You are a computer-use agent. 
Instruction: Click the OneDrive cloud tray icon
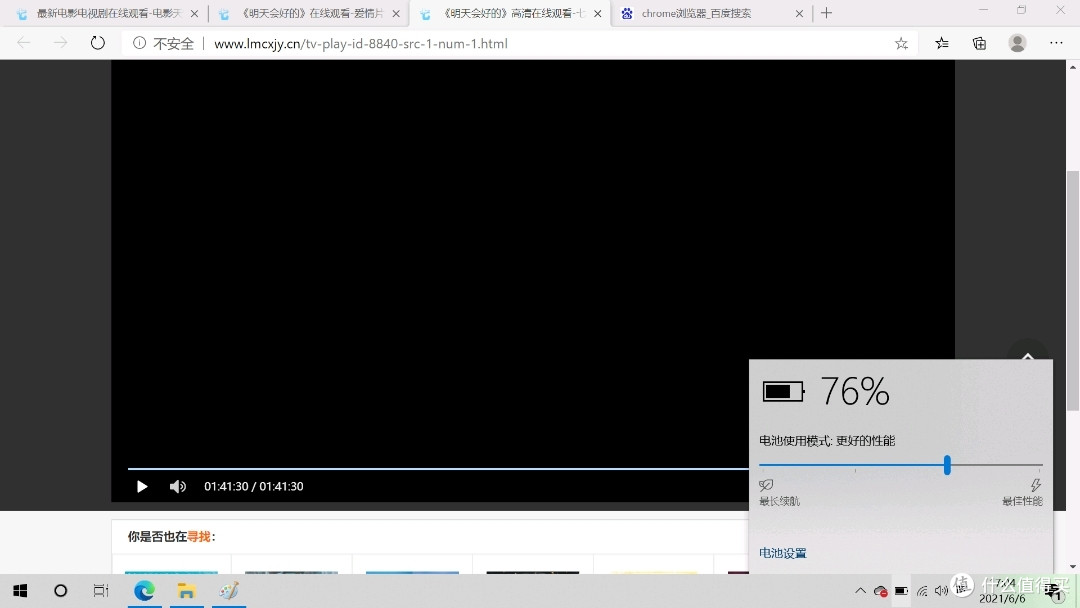(x=880, y=591)
